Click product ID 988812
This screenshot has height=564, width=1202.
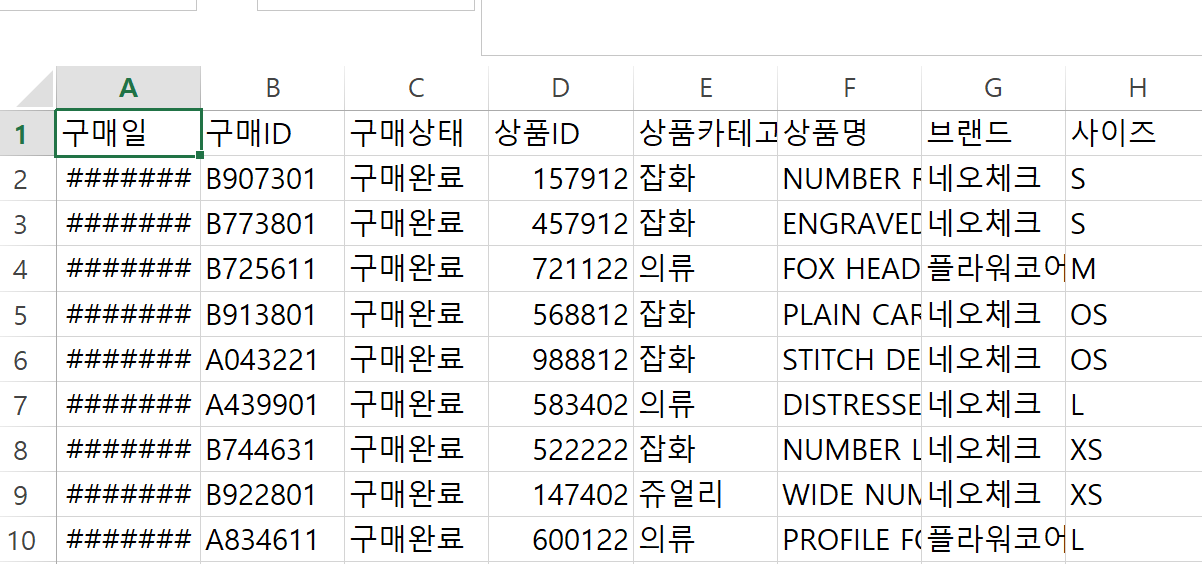coord(561,359)
